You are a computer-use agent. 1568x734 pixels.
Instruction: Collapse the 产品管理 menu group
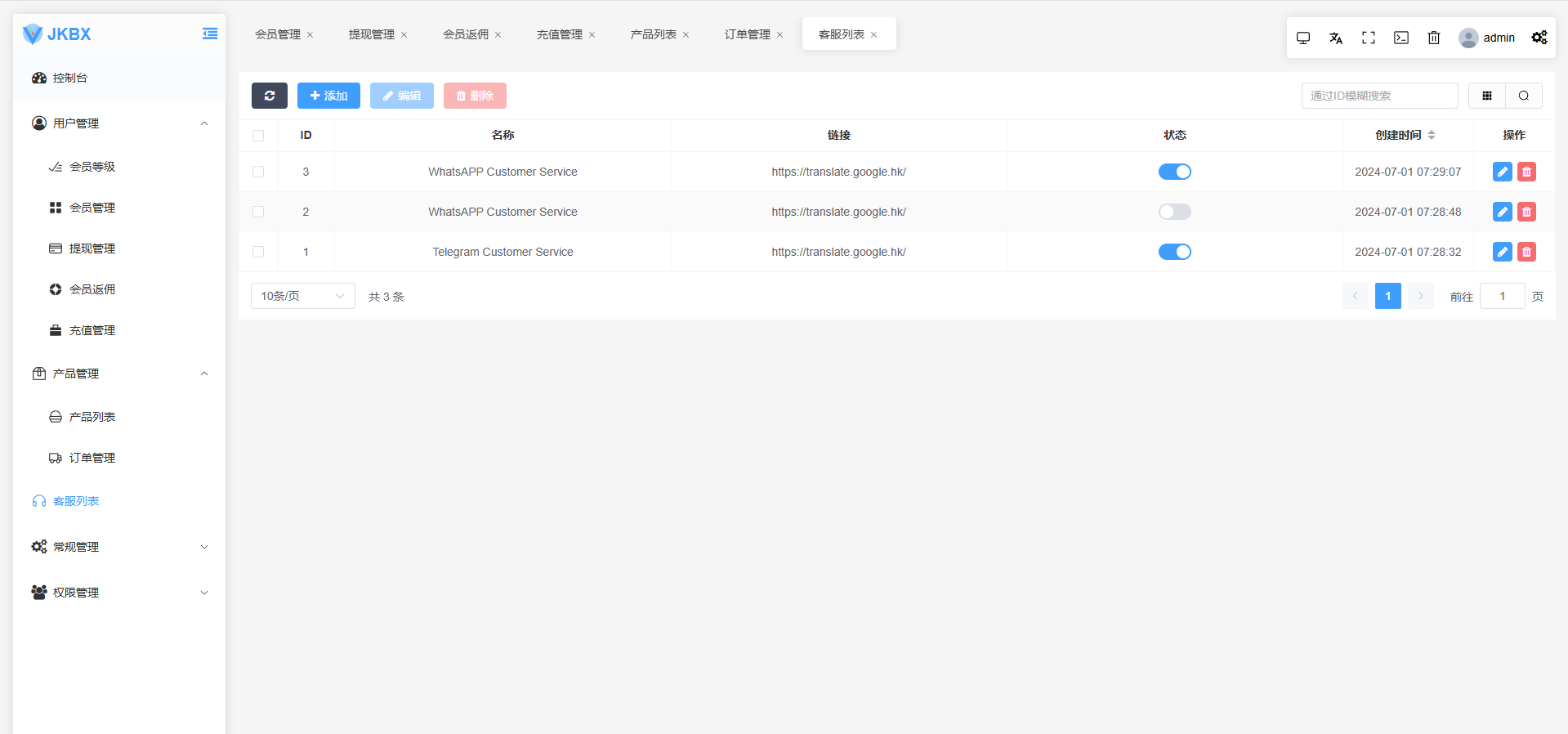pyautogui.click(x=119, y=374)
